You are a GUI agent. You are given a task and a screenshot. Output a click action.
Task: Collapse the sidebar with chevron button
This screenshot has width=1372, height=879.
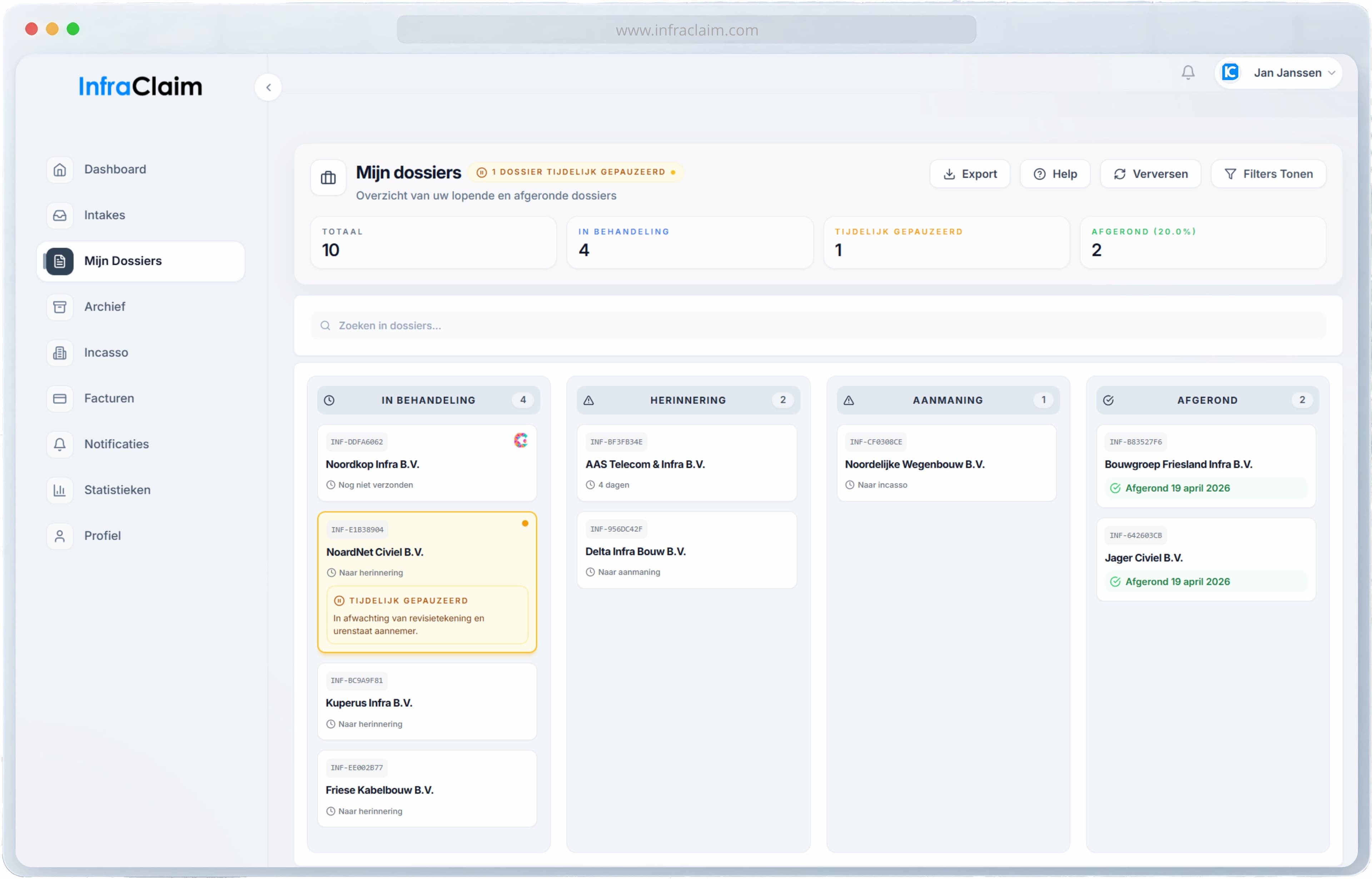click(268, 87)
